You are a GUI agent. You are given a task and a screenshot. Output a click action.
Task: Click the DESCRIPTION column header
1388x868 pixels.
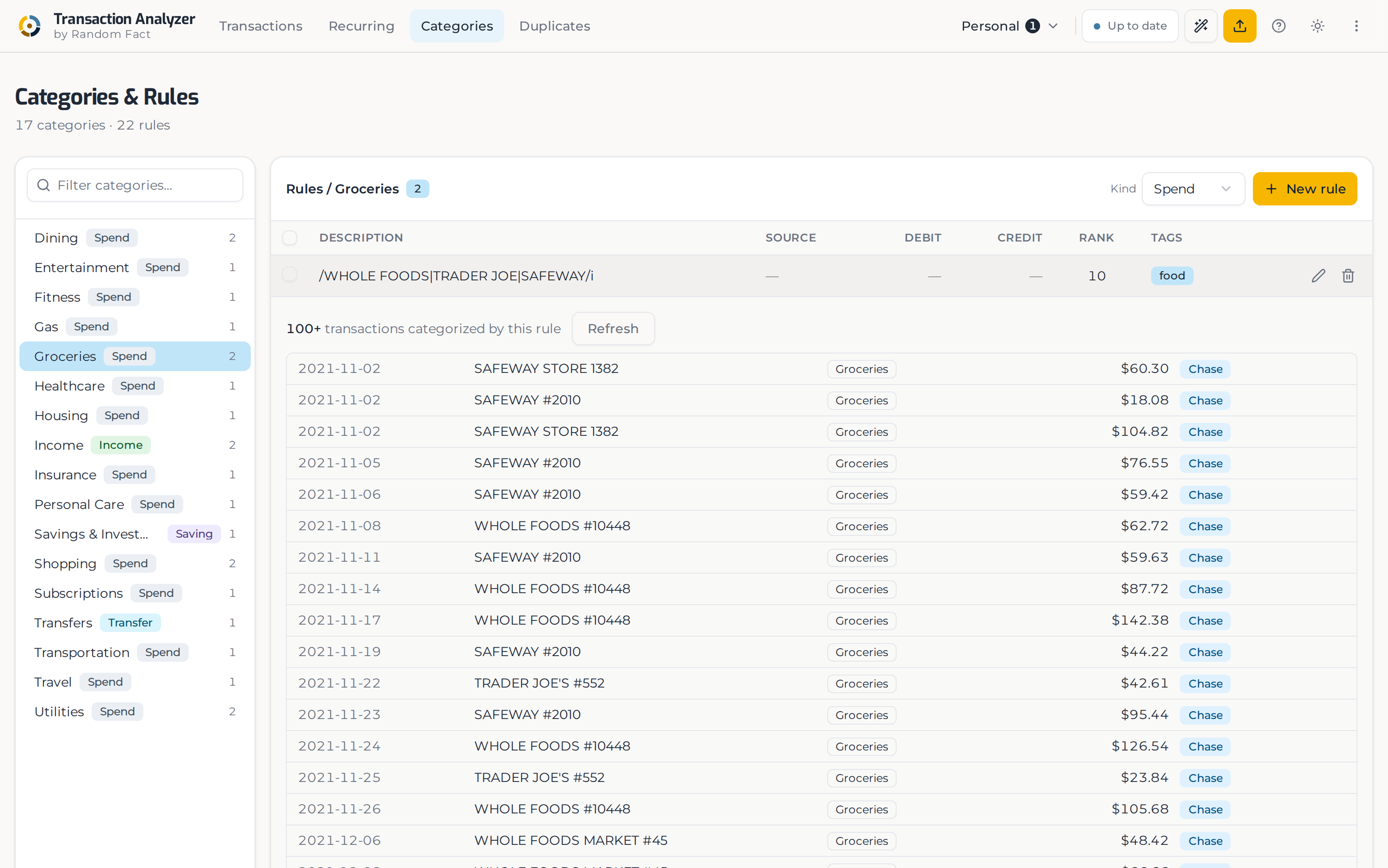click(x=361, y=238)
